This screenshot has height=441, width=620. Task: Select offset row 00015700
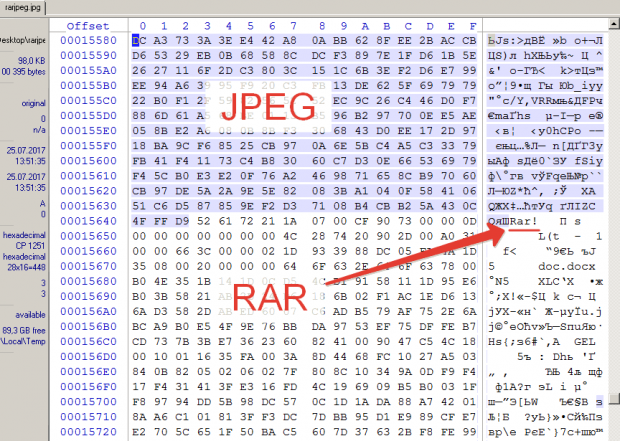(x=89, y=401)
